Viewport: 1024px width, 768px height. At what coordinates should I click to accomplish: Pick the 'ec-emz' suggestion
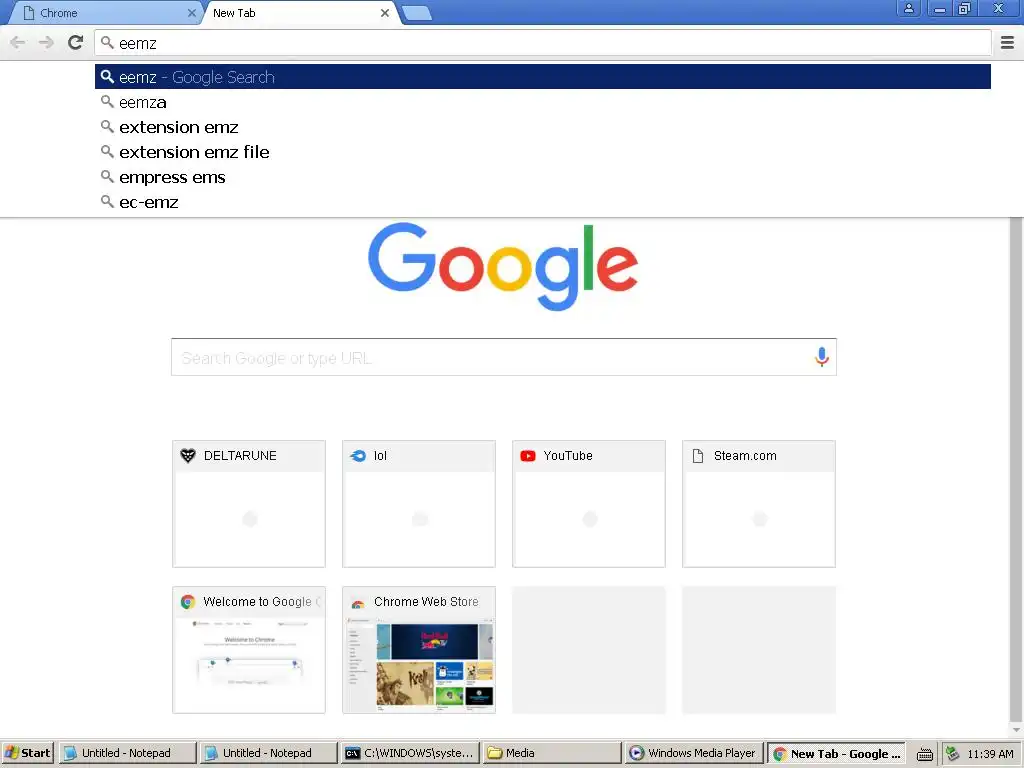tap(543, 202)
